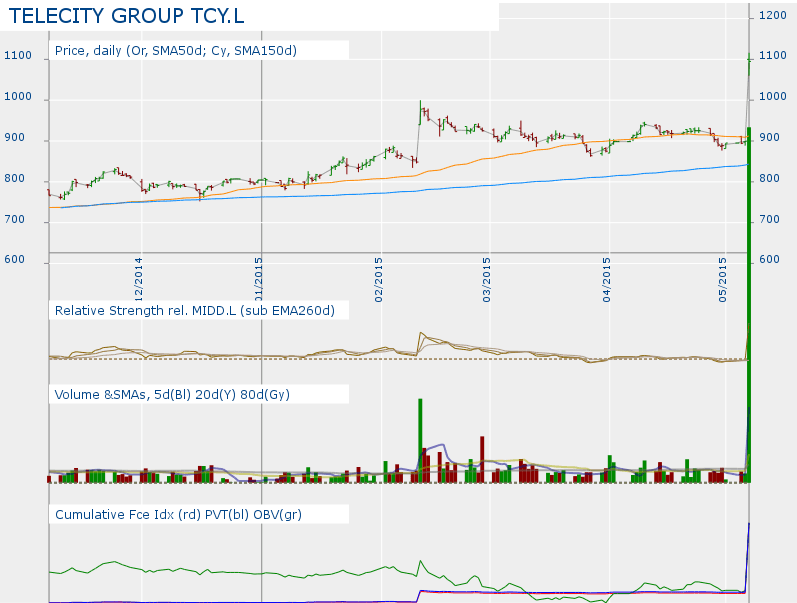Click the tall red volume bar in March
Image resolution: width=797 pixels, height=603 pixels.
[482, 459]
